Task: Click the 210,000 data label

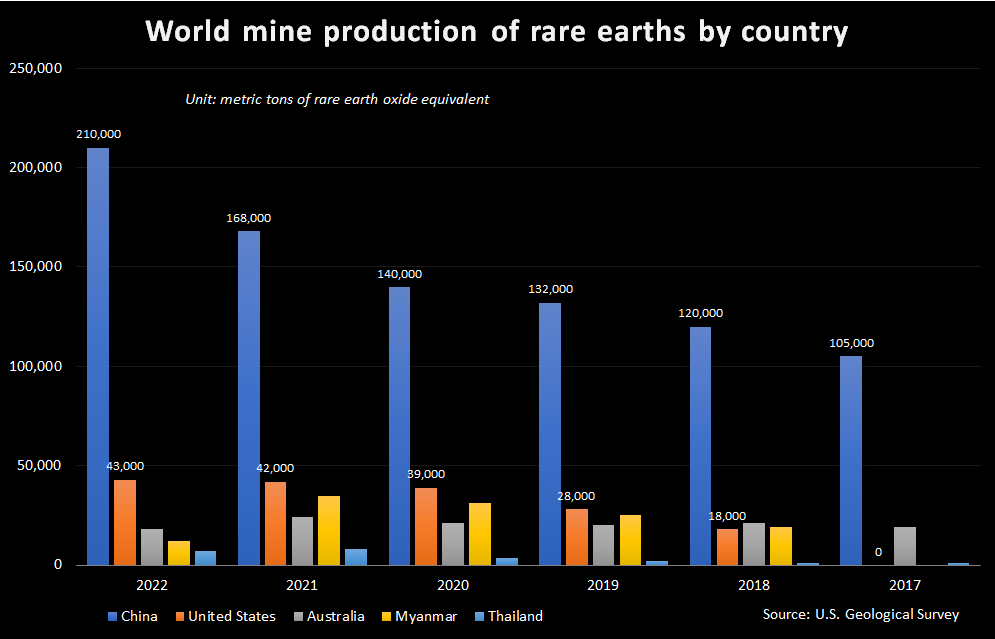Action: [x=98, y=134]
